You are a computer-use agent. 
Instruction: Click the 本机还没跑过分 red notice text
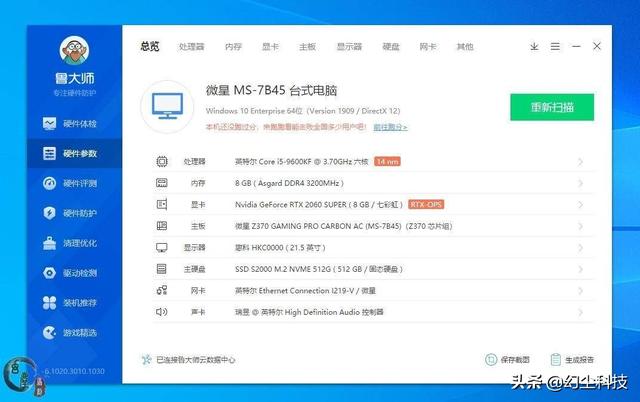click(286, 127)
